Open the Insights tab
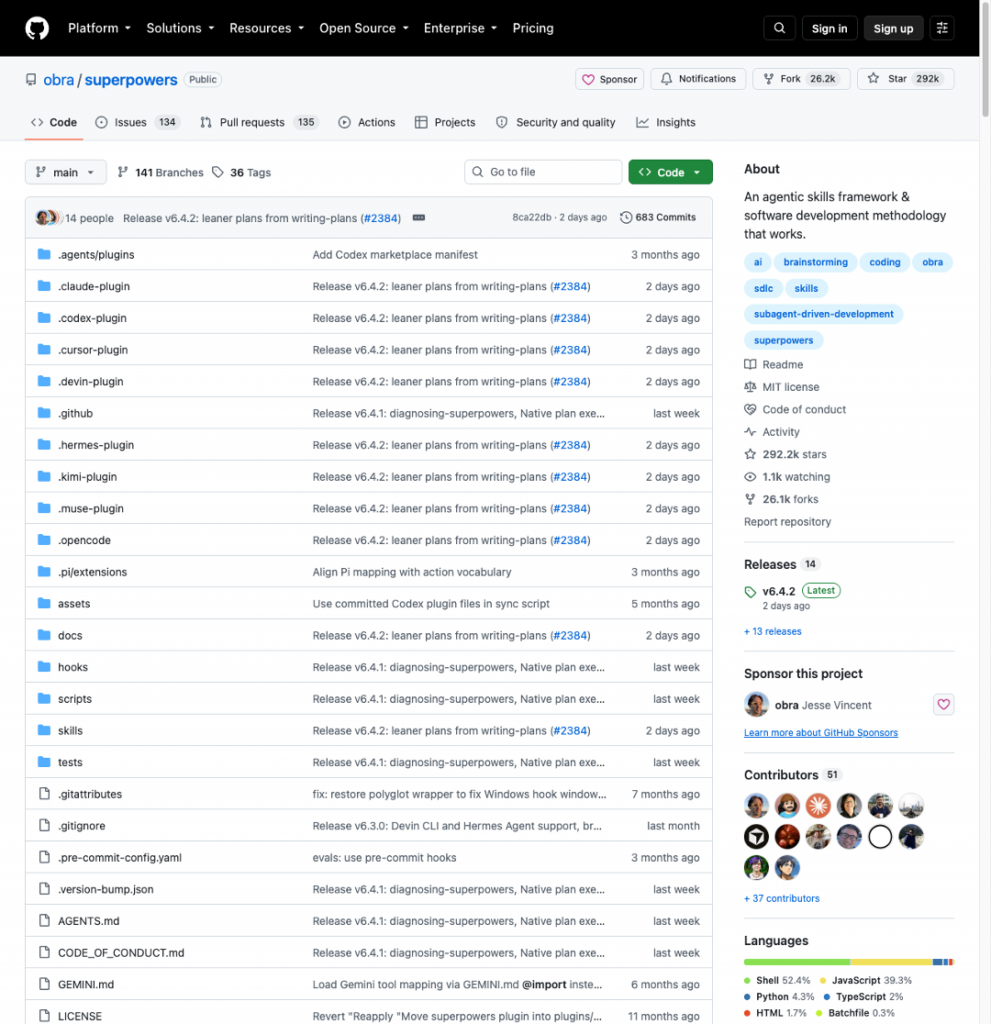This screenshot has height=1024, width=991. coord(666,122)
